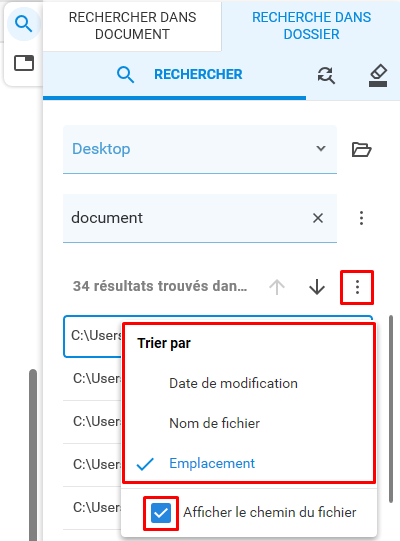Screen dimensions: 400x541
Task: Click the search-and-replace refresh icon
Action: click(x=326, y=75)
